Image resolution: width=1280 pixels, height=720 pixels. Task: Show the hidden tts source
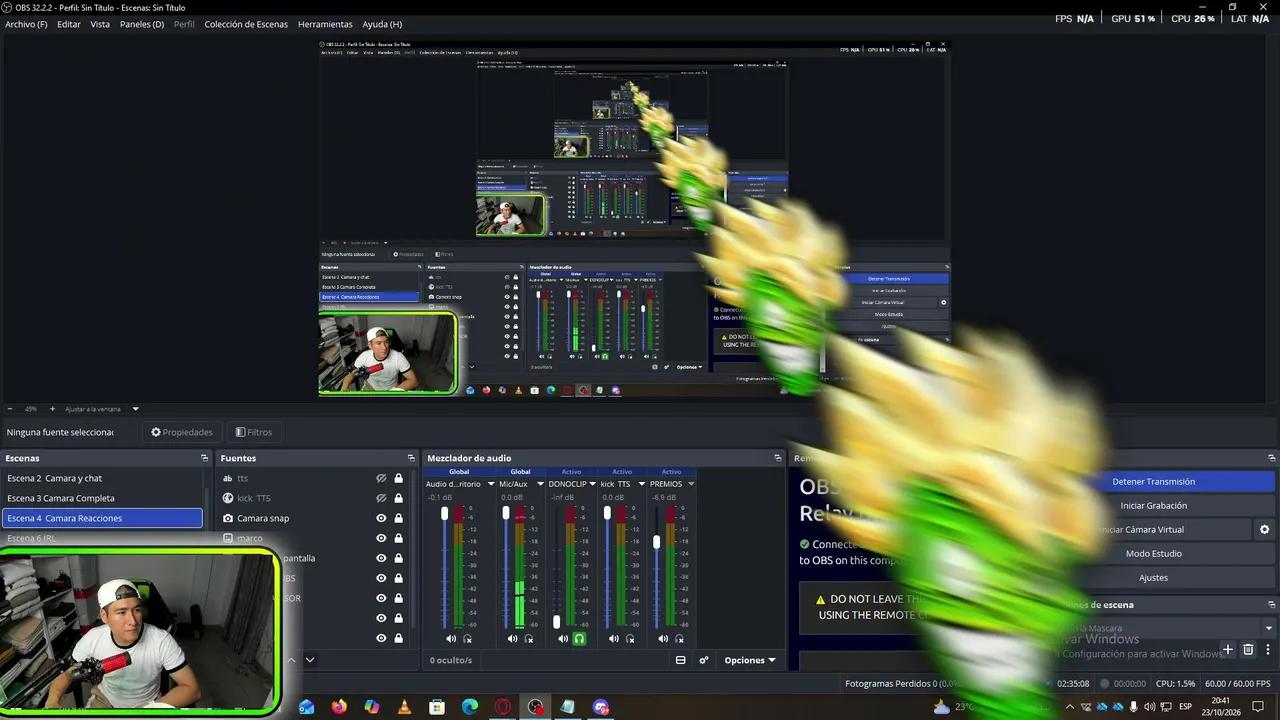[x=381, y=478]
